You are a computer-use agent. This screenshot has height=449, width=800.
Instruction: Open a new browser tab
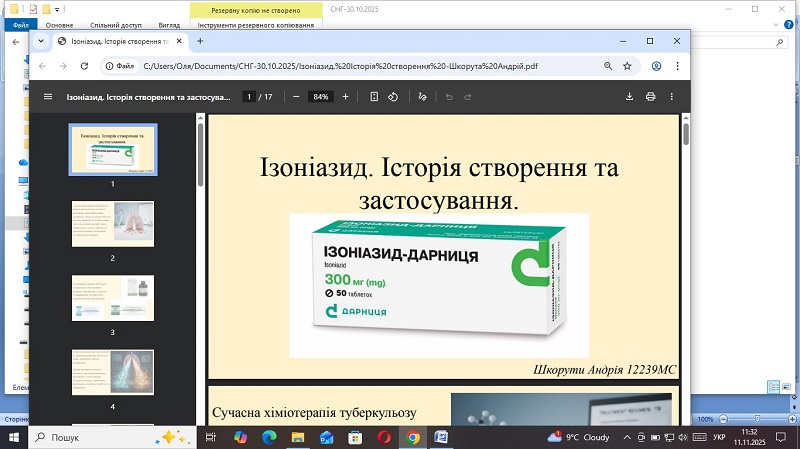[x=200, y=41]
